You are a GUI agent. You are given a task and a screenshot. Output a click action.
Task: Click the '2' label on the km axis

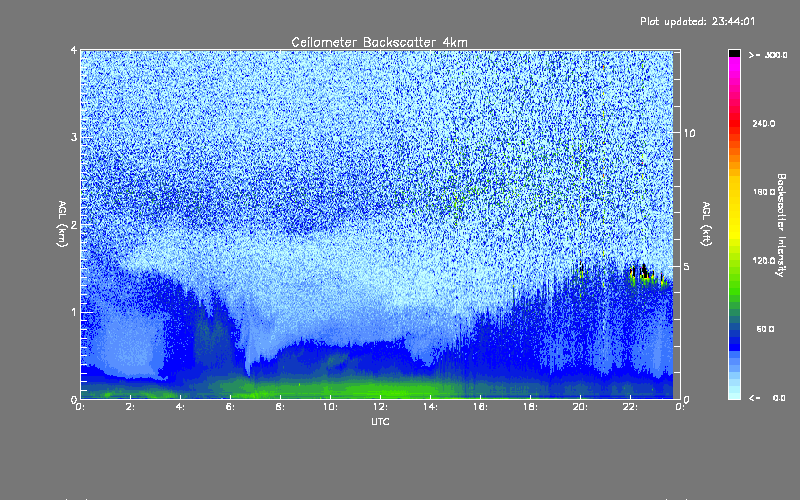74,224
